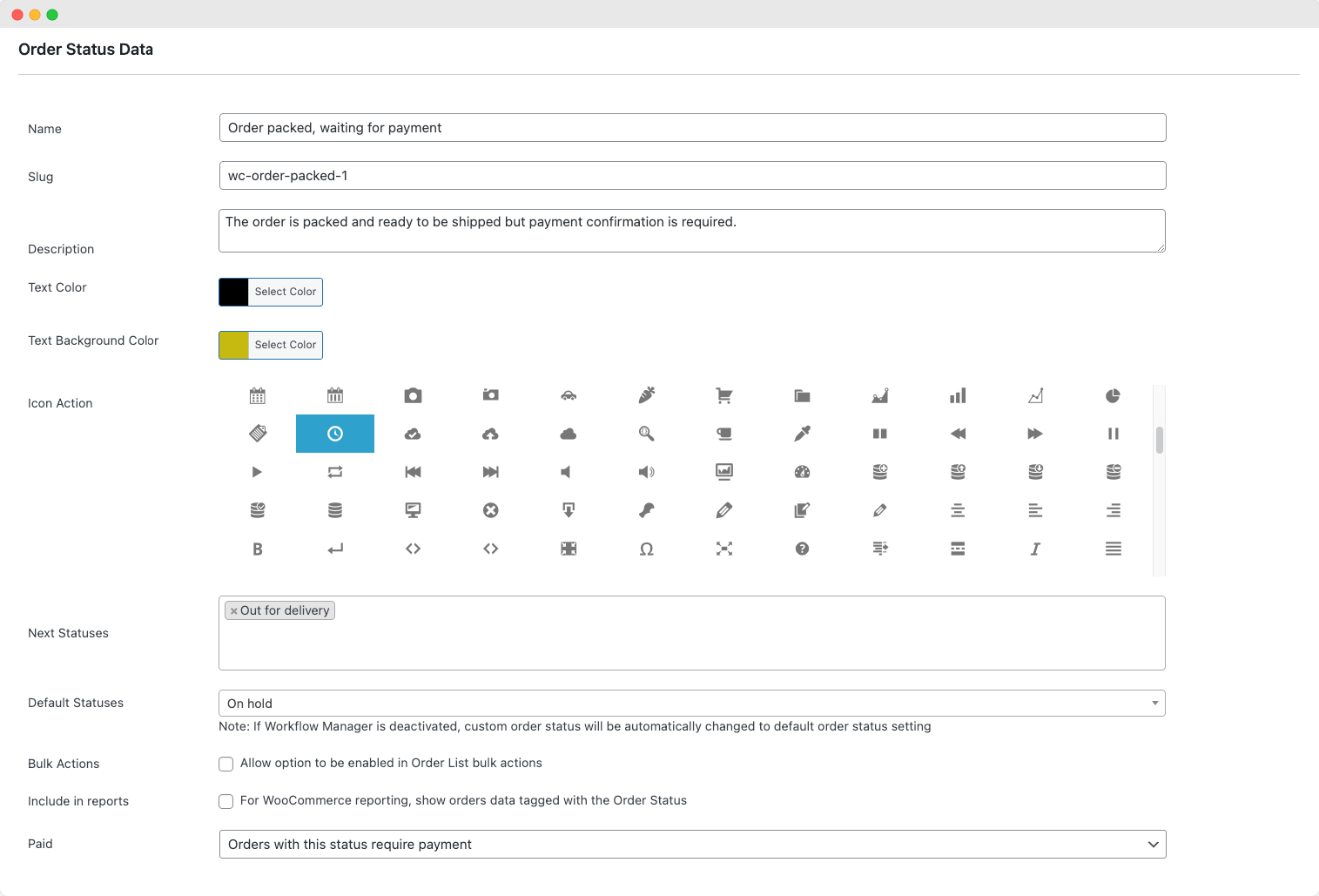
Task: Choose the pie chart icon
Action: (1112, 395)
